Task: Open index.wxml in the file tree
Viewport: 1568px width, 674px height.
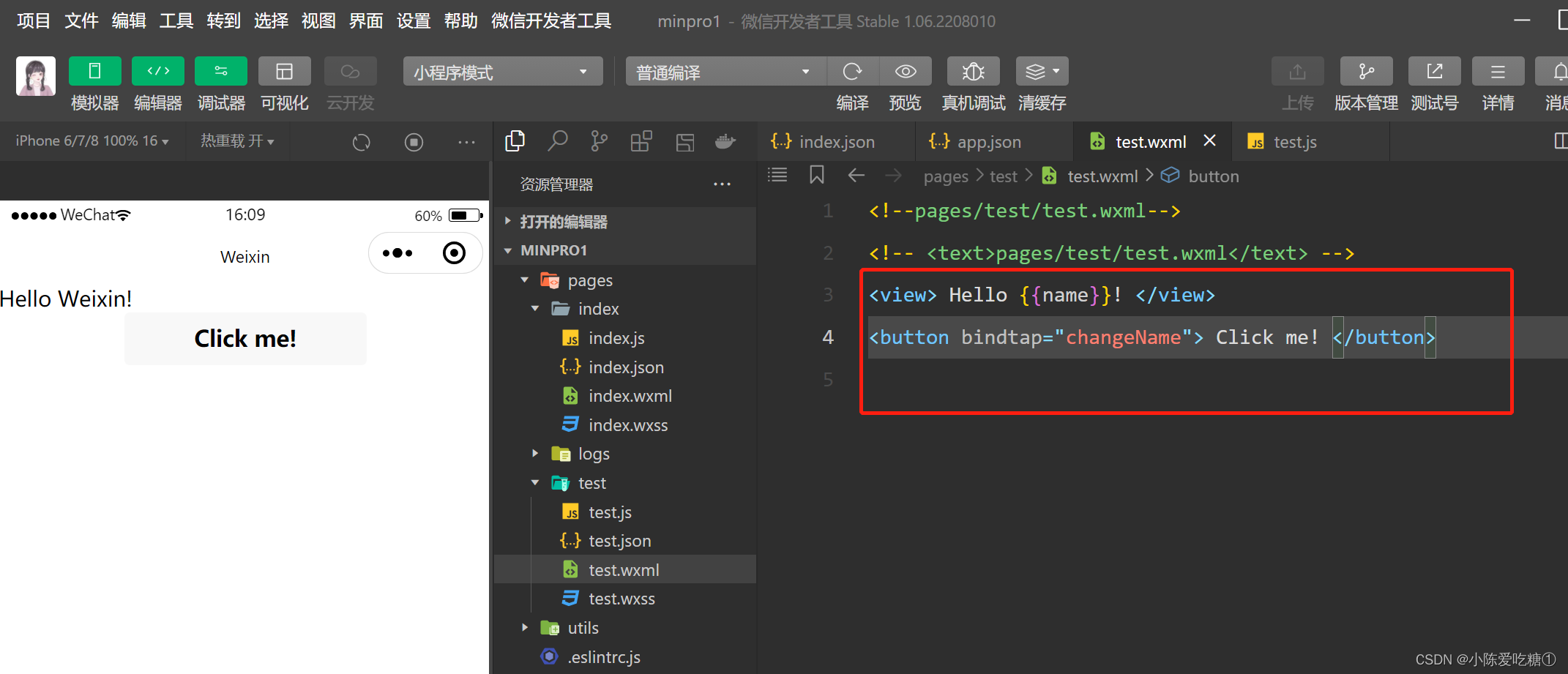Action: (x=625, y=396)
